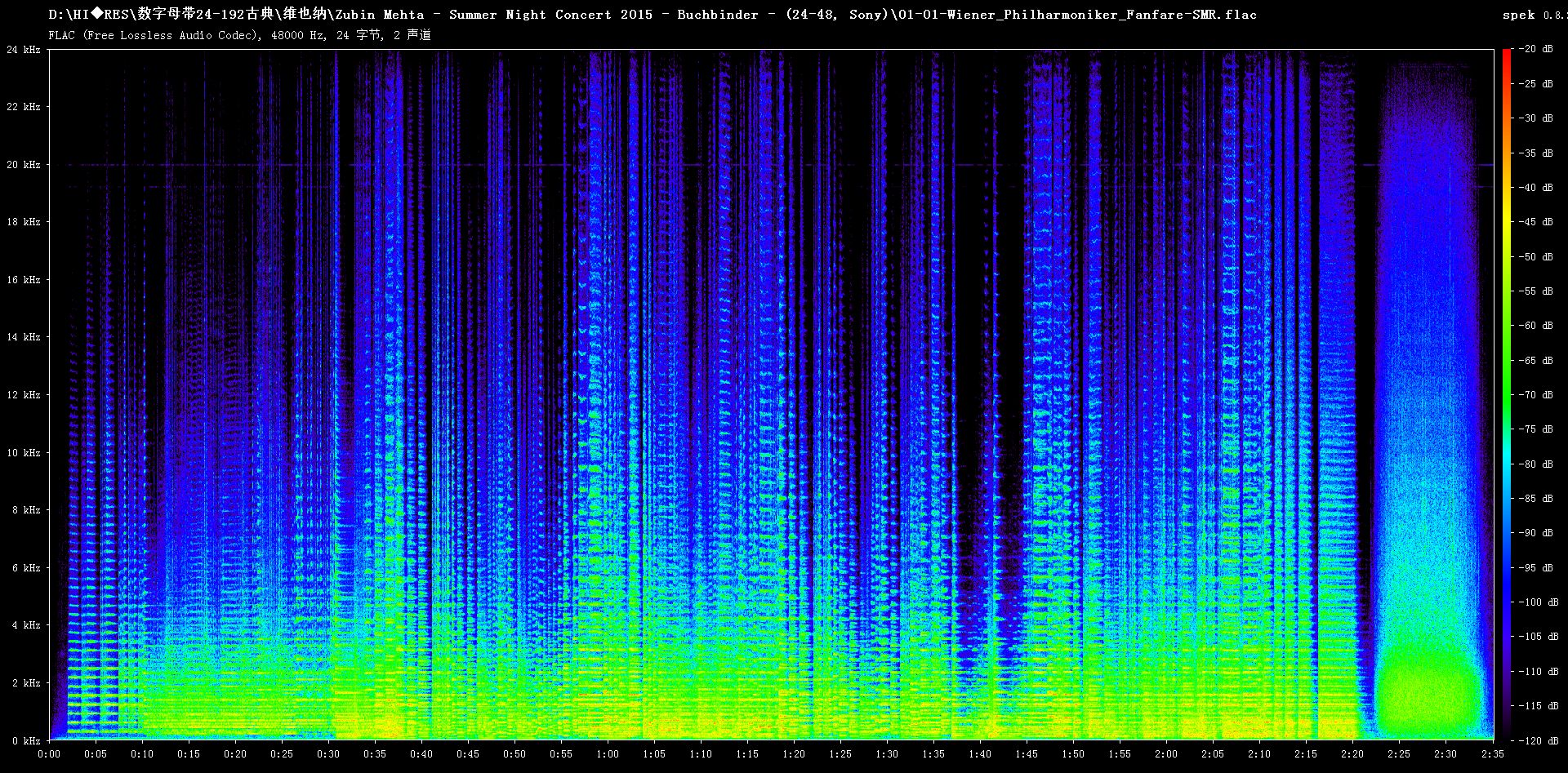1568x773 pixels.
Task: Click the 20 kHz frequency axis label
Action: 24,165
